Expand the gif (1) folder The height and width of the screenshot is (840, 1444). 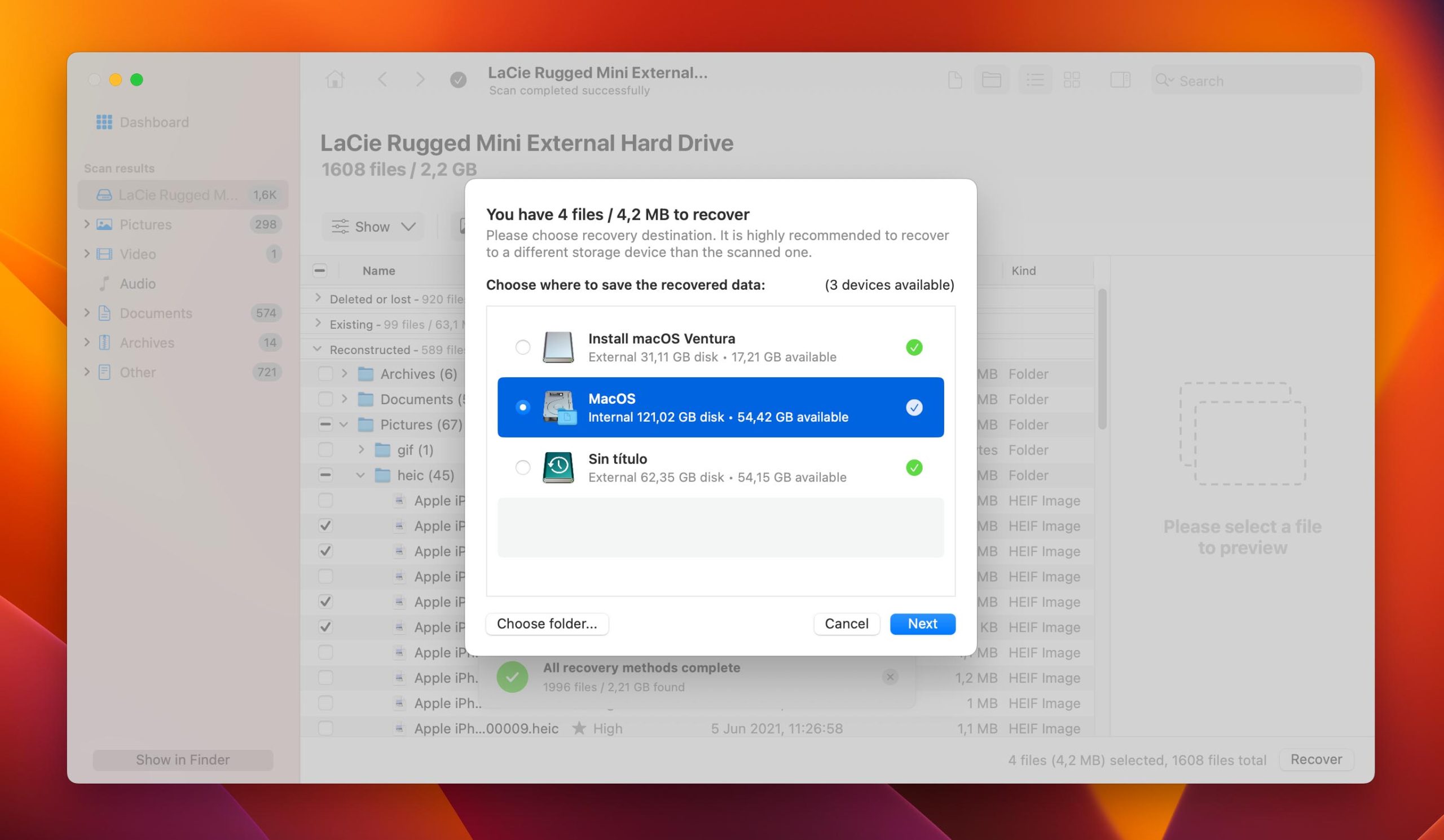coord(361,449)
